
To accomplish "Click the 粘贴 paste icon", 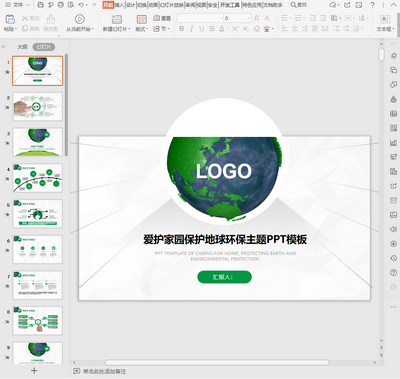I will click(10, 19).
